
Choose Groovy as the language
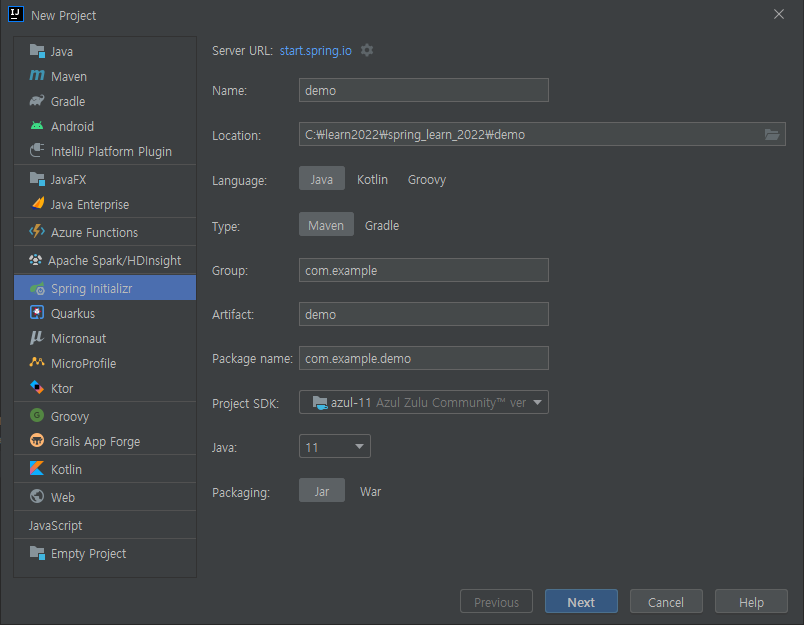427,179
